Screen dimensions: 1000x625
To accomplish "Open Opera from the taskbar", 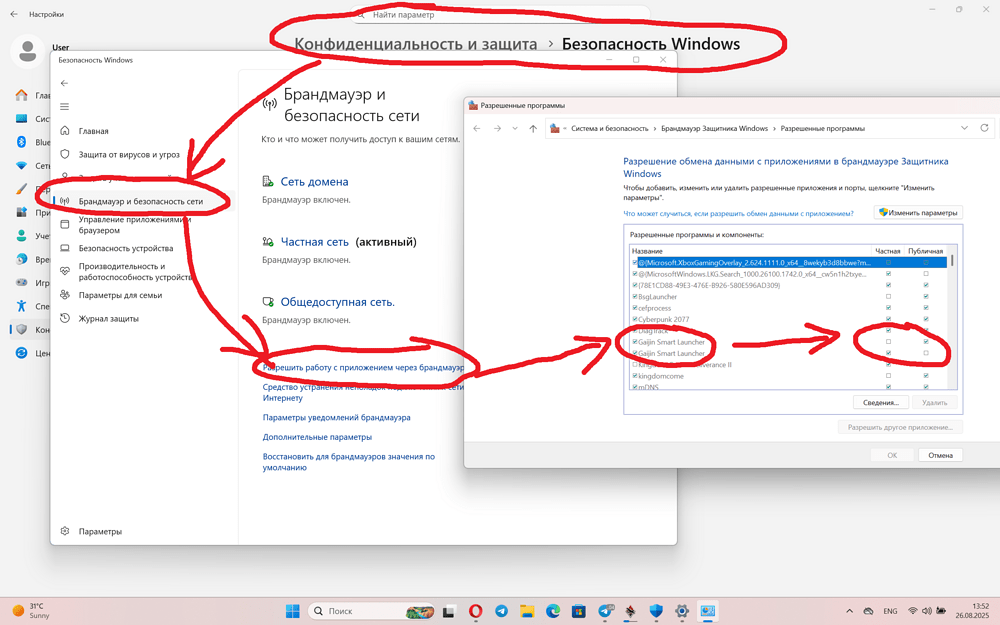I will (475, 611).
